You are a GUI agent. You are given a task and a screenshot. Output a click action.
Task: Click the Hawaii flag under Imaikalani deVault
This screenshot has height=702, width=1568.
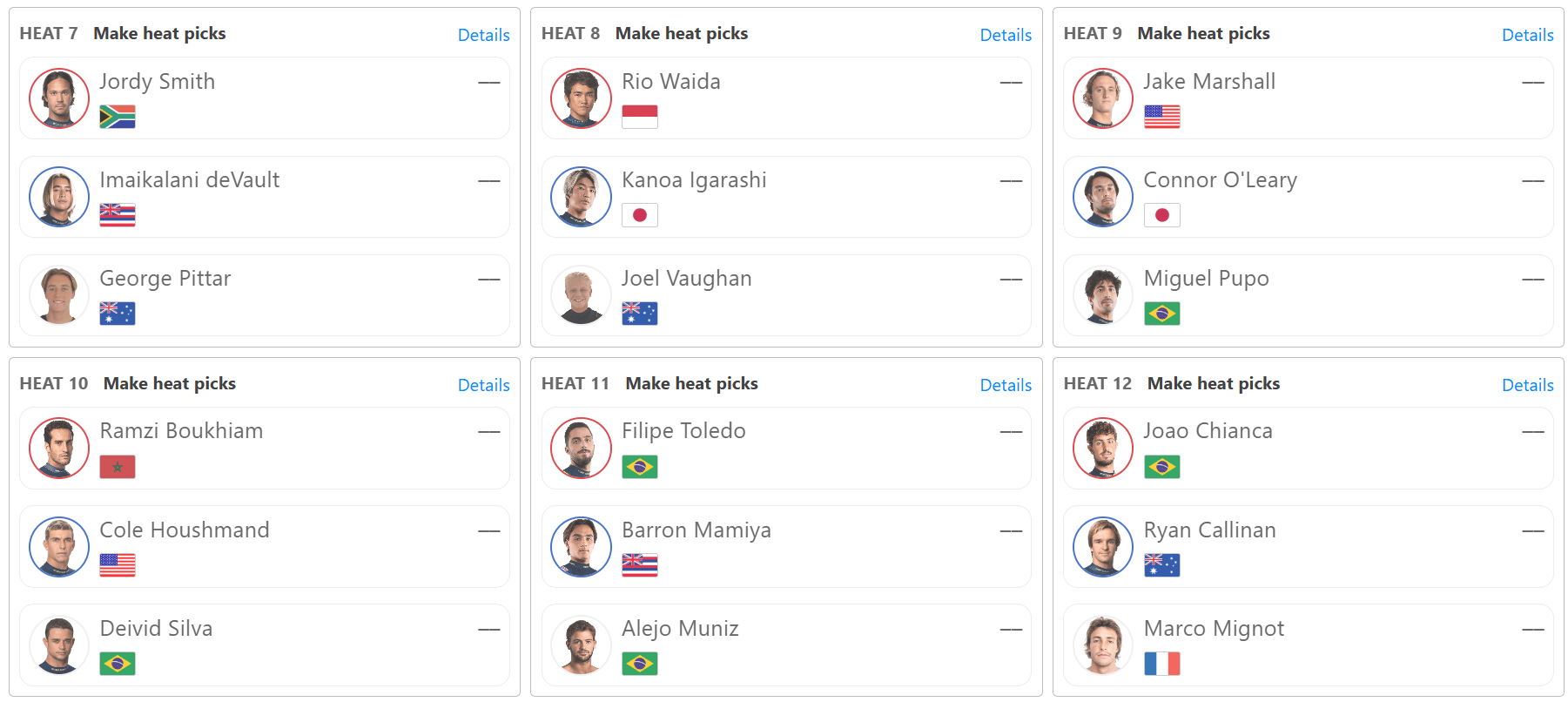(x=118, y=215)
